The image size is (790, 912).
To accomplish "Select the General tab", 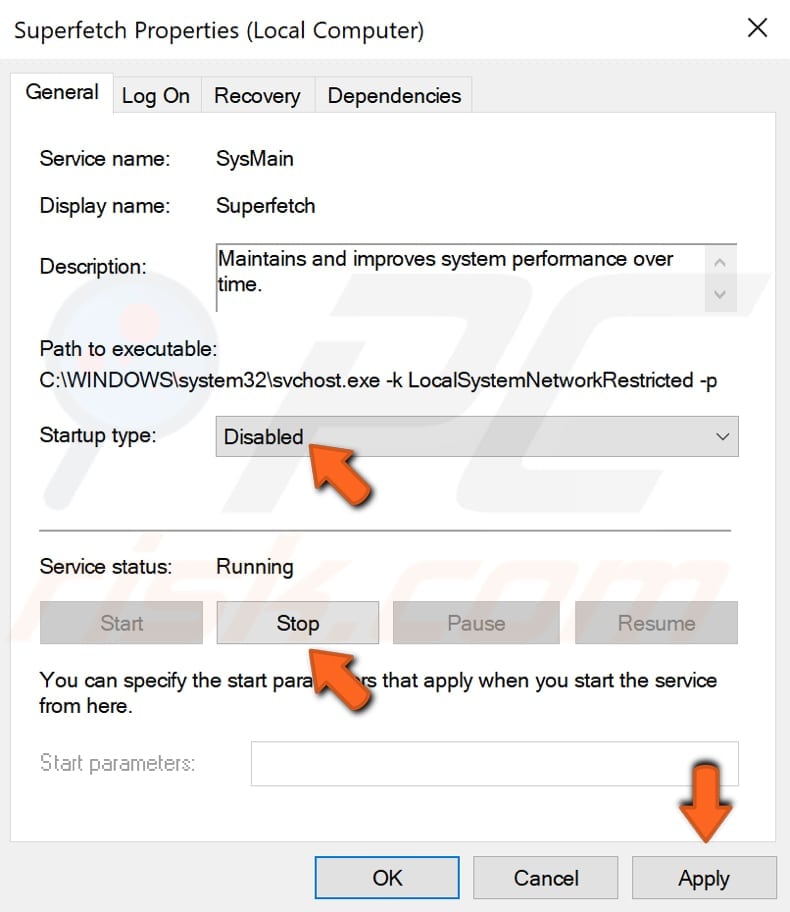I will 62,92.
